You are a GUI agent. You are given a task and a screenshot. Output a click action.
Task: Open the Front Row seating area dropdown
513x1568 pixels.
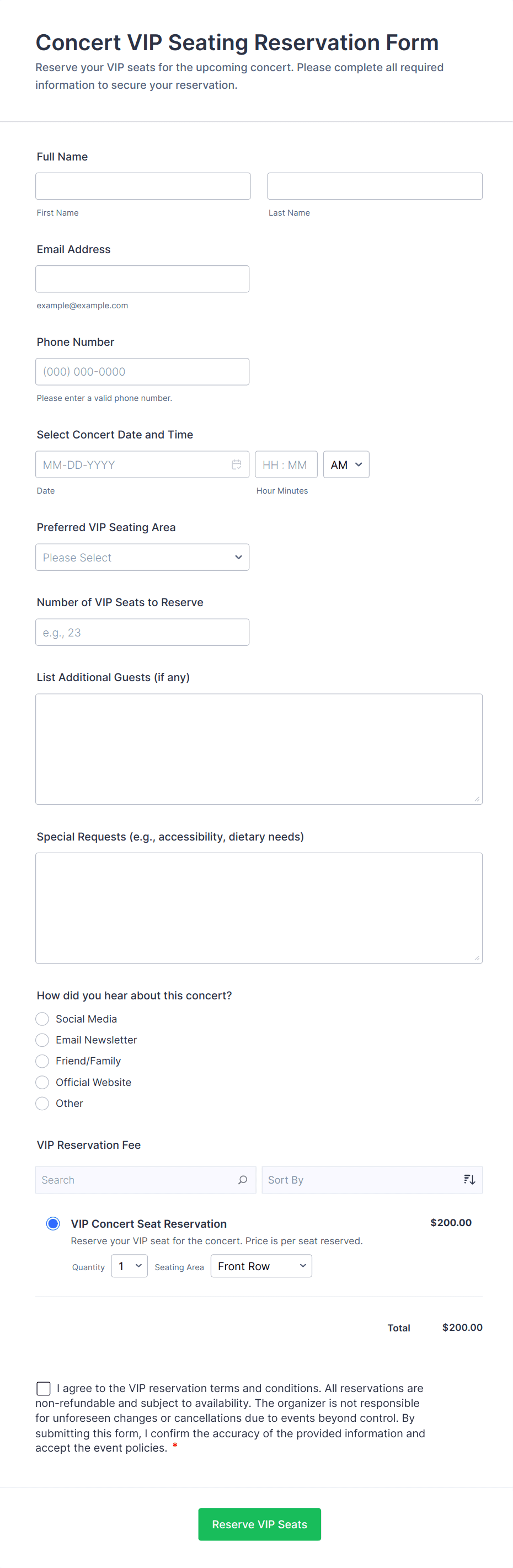pyautogui.click(x=261, y=1266)
